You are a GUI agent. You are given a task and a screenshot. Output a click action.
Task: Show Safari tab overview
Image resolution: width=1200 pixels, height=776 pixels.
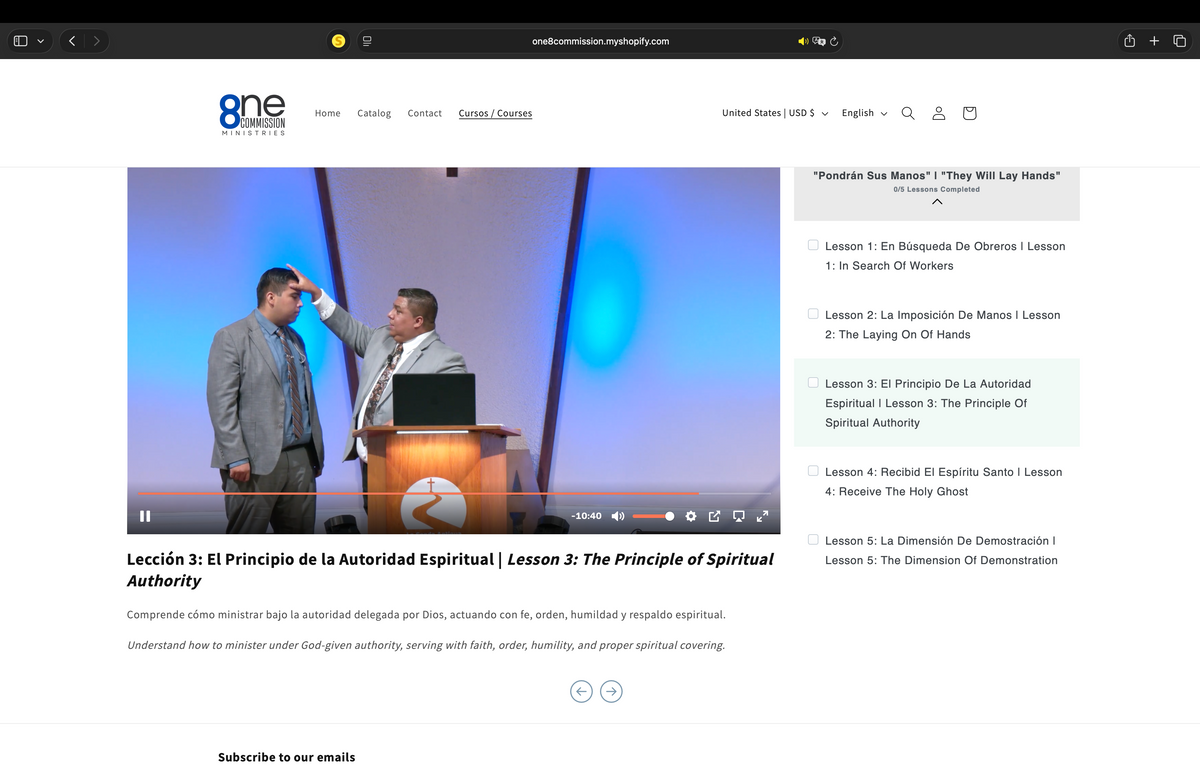pyautogui.click(x=1179, y=41)
